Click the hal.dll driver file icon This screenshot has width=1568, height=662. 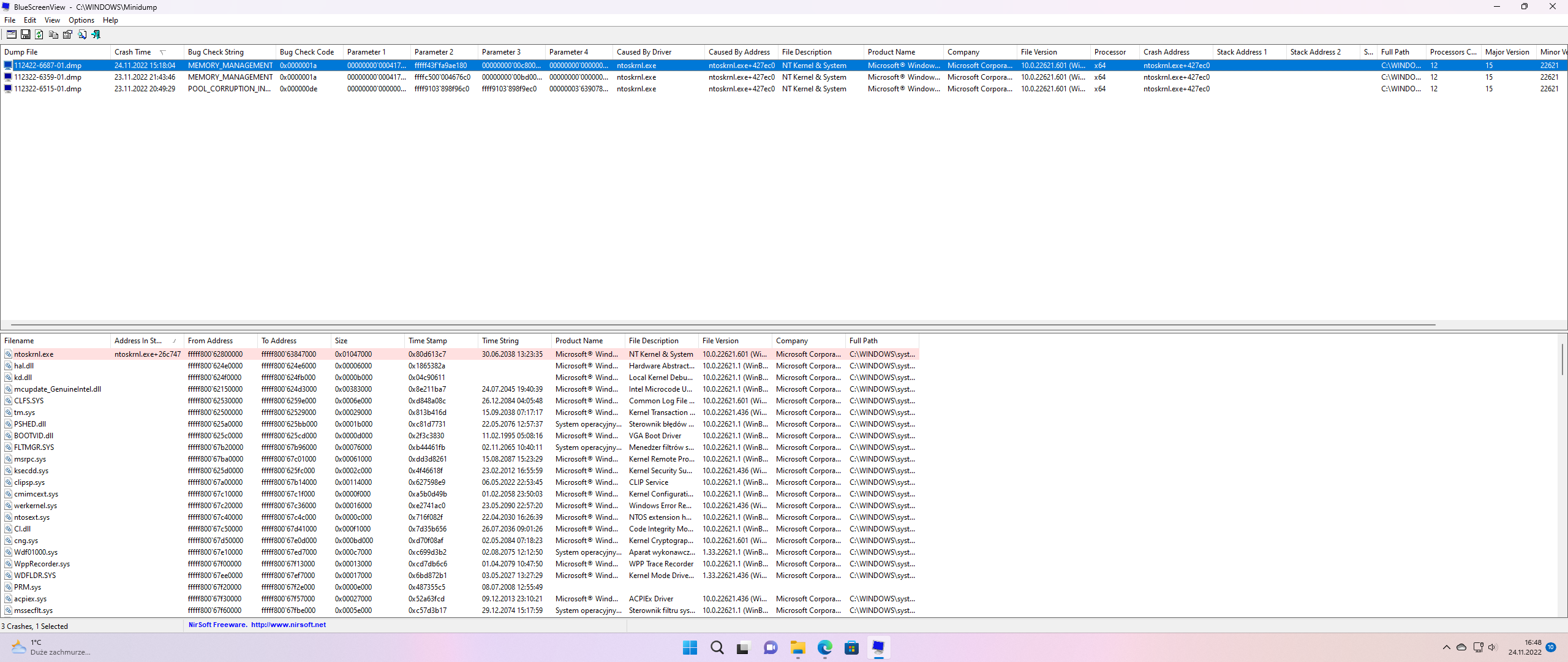[x=9, y=366]
